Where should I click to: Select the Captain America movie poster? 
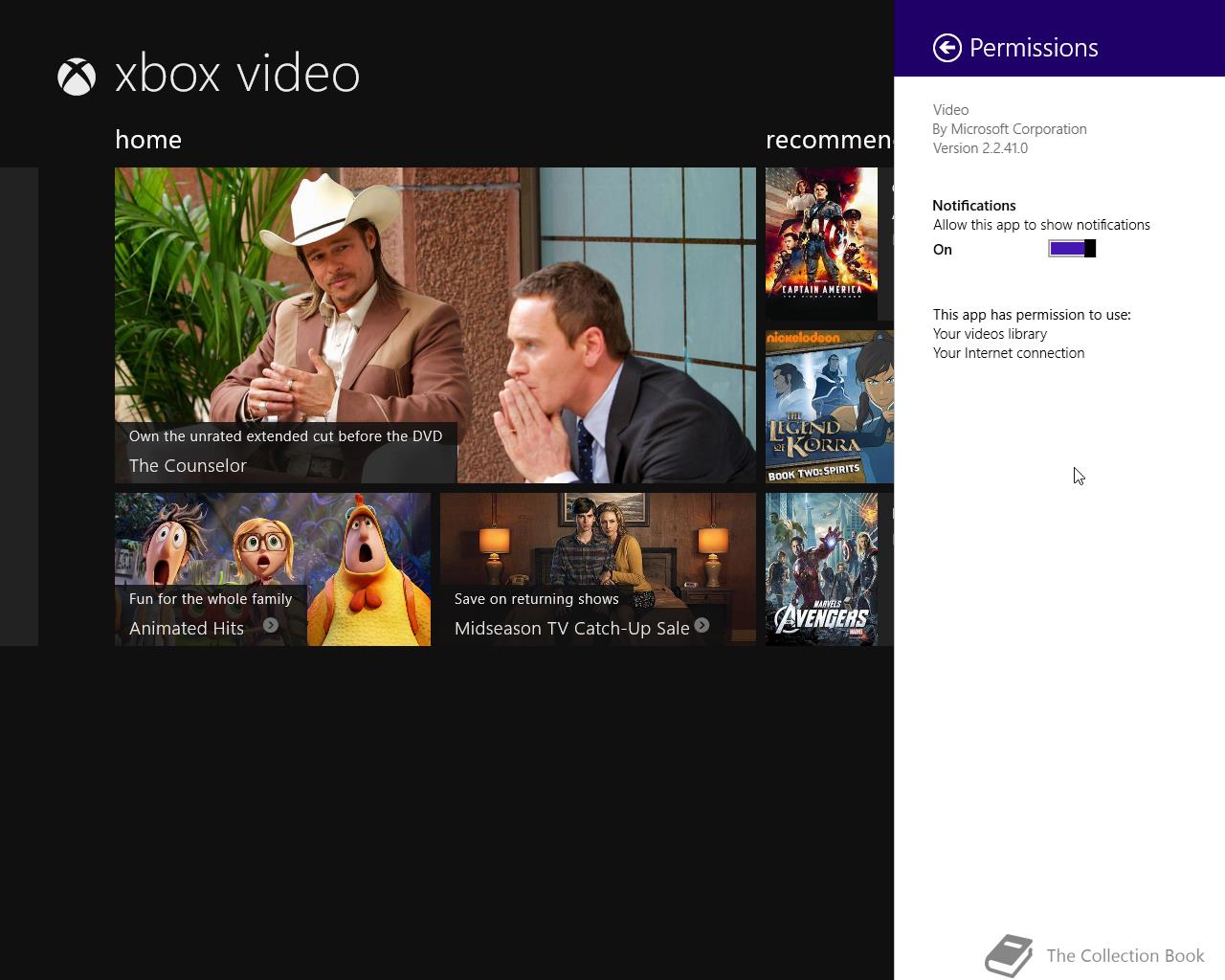[x=821, y=244]
